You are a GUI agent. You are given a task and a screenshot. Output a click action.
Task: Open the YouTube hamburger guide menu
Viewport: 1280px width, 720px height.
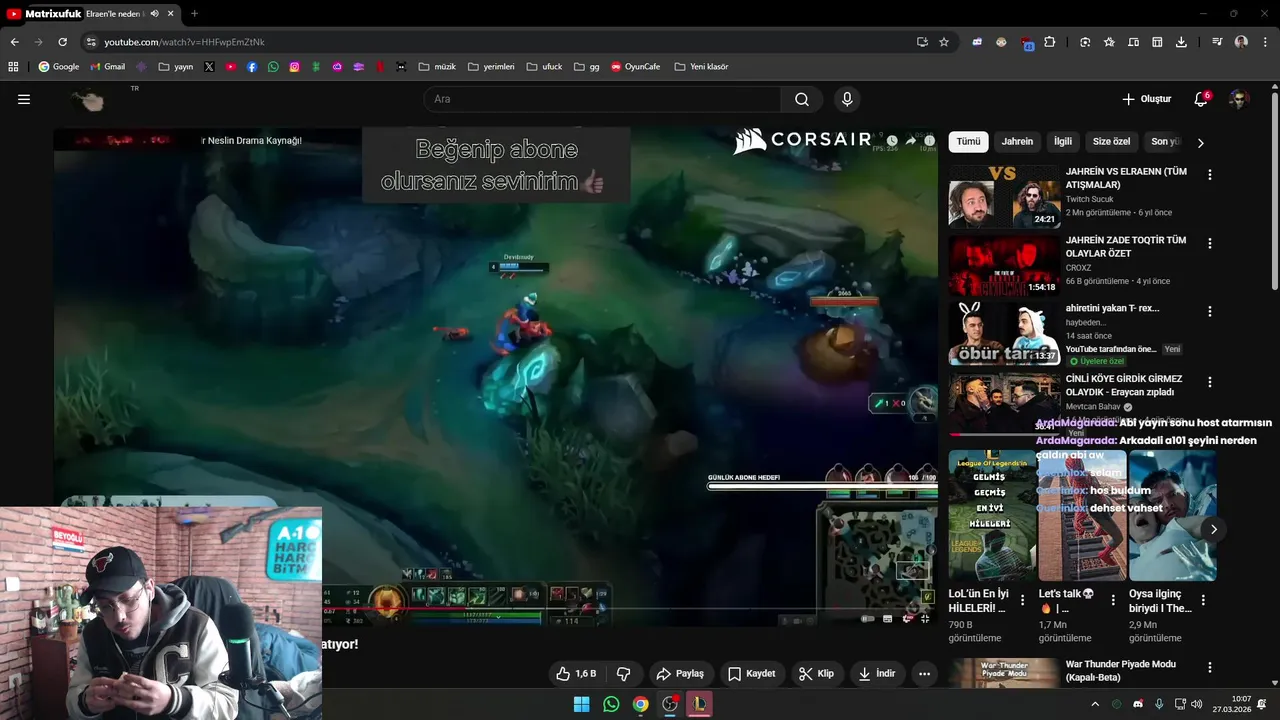click(x=24, y=99)
